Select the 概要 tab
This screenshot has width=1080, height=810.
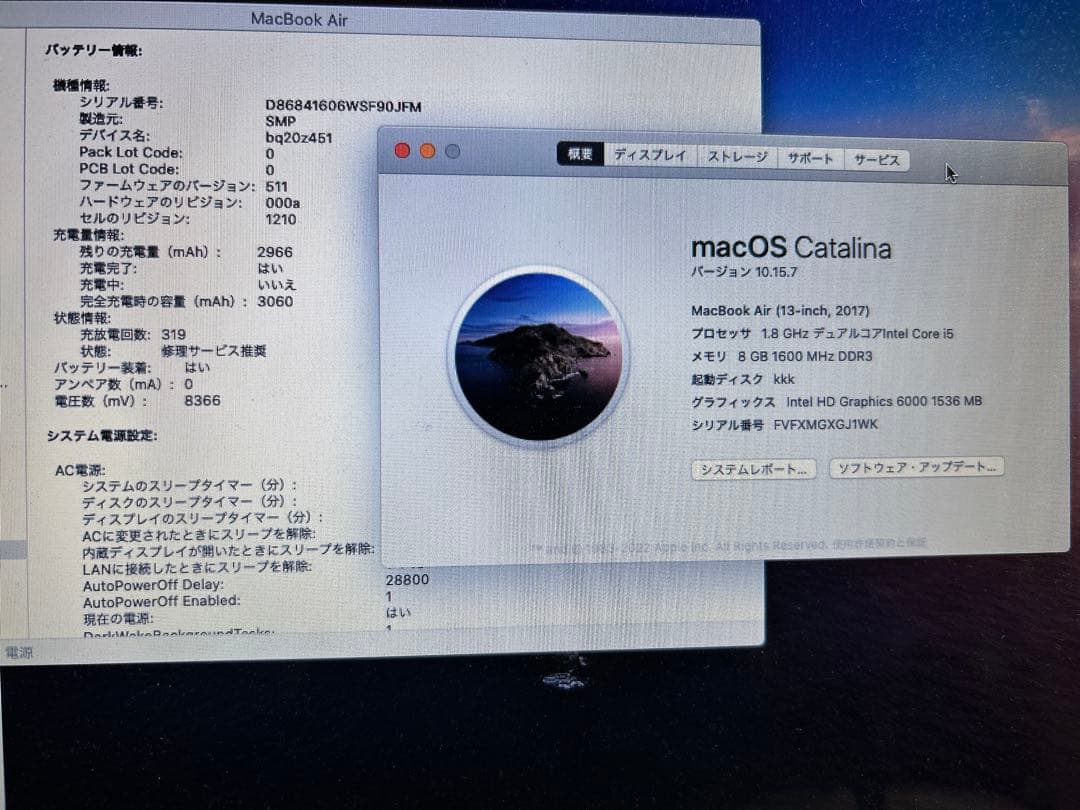pos(578,154)
